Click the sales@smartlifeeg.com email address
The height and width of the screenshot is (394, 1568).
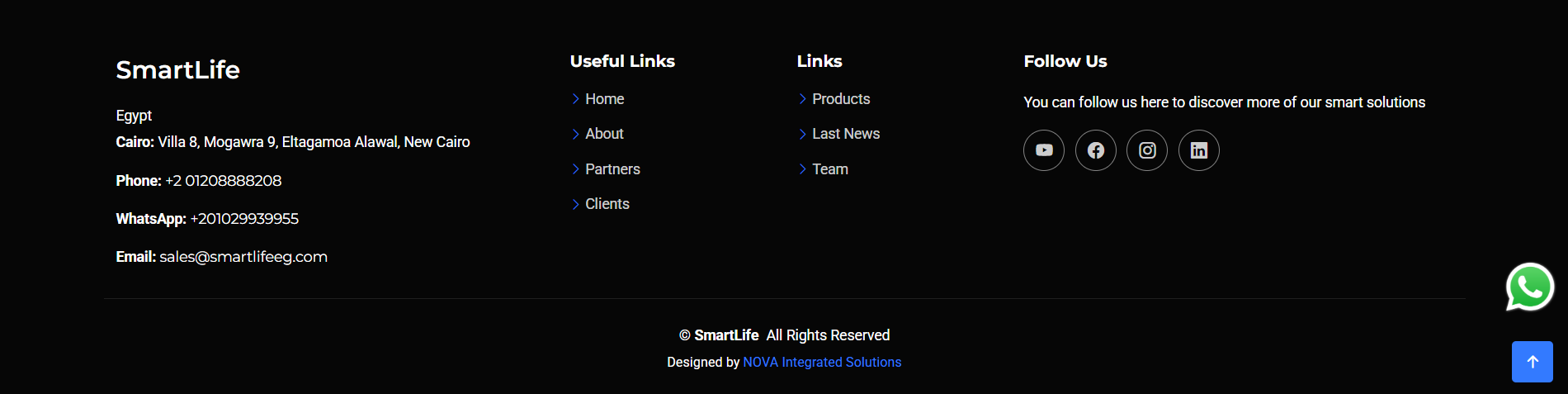click(243, 257)
